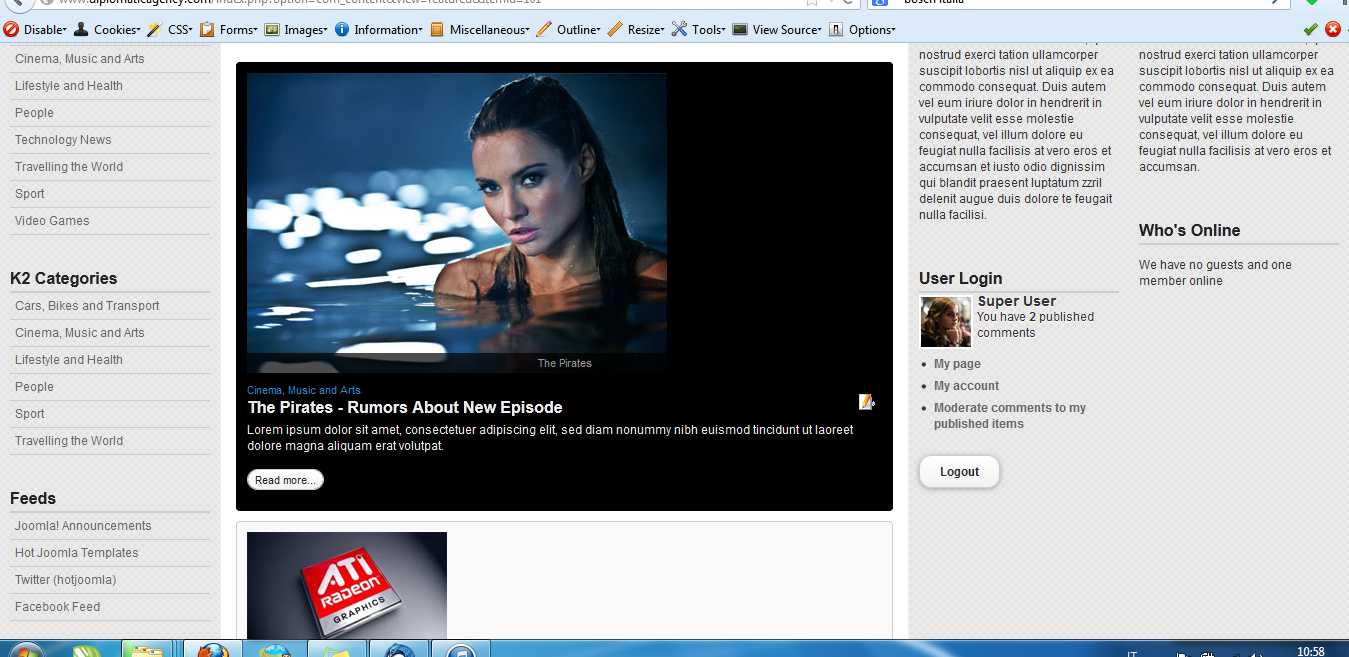Open Hot Joomla Templates feed link
Viewport: 1349px width, 657px height.
coord(77,553)
